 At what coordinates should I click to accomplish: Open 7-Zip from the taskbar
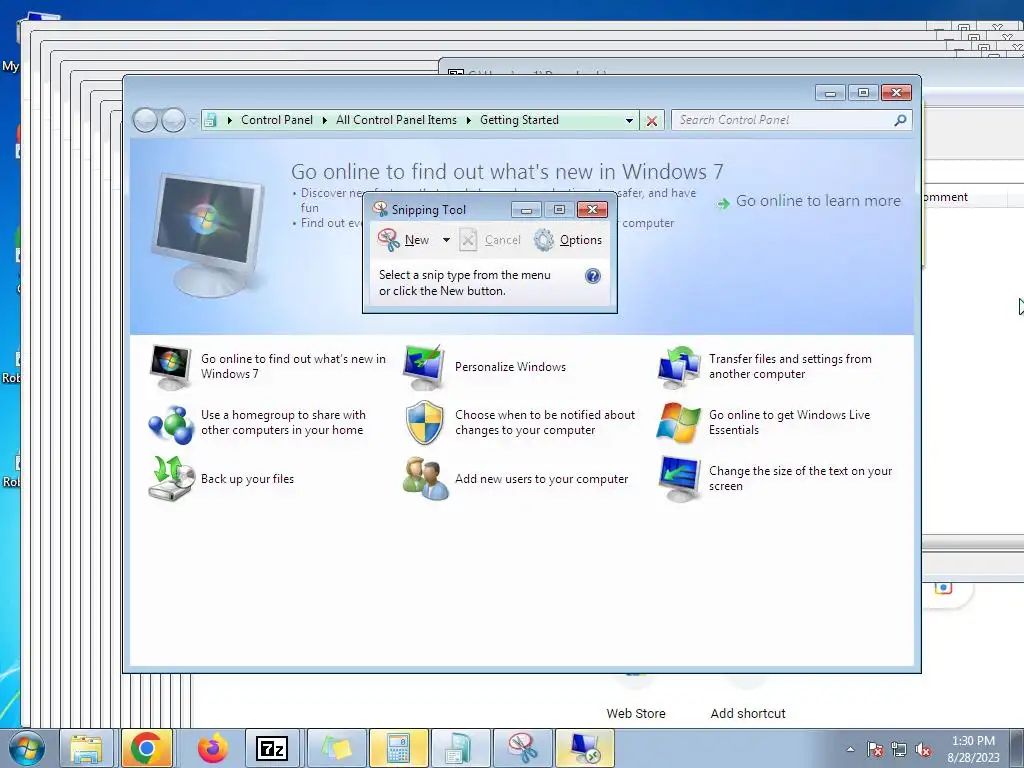[272, 748]
